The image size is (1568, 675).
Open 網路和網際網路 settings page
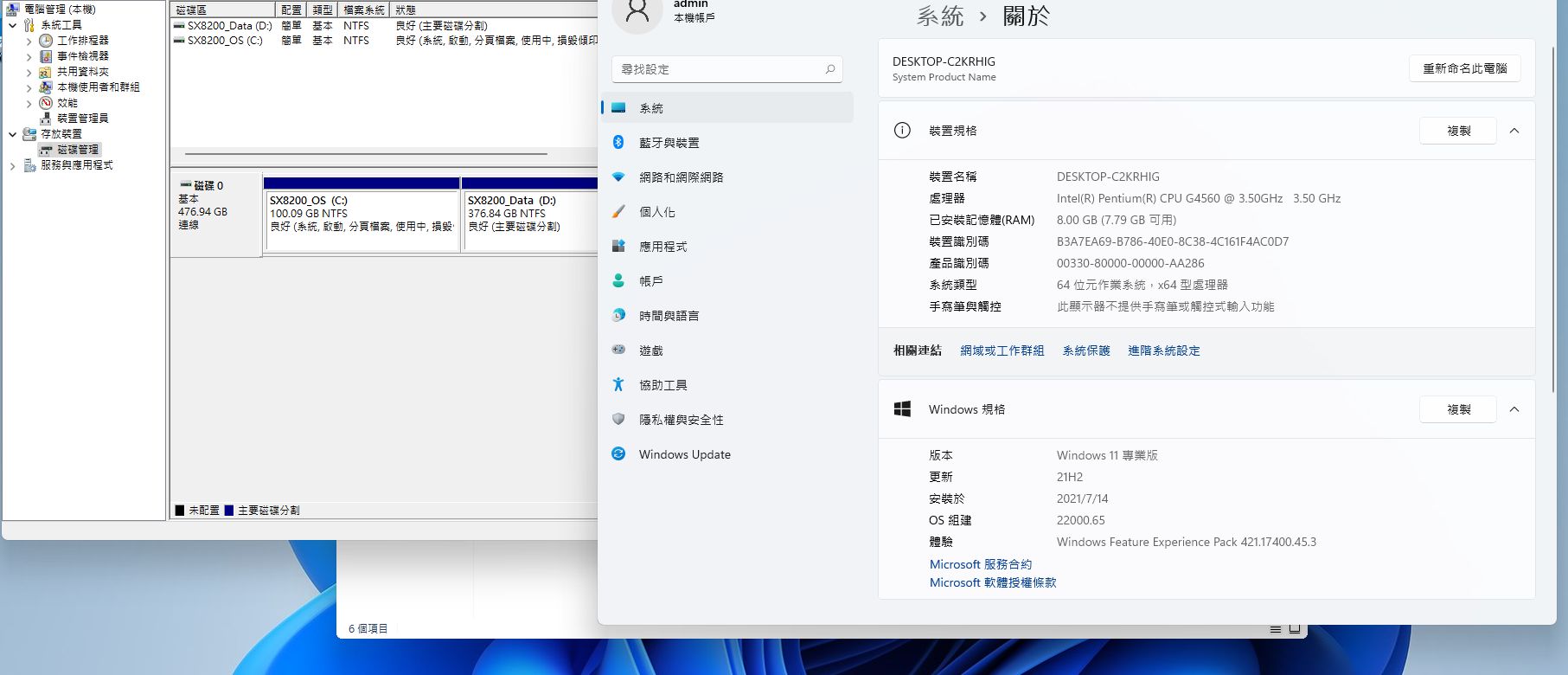click(727, 177)
